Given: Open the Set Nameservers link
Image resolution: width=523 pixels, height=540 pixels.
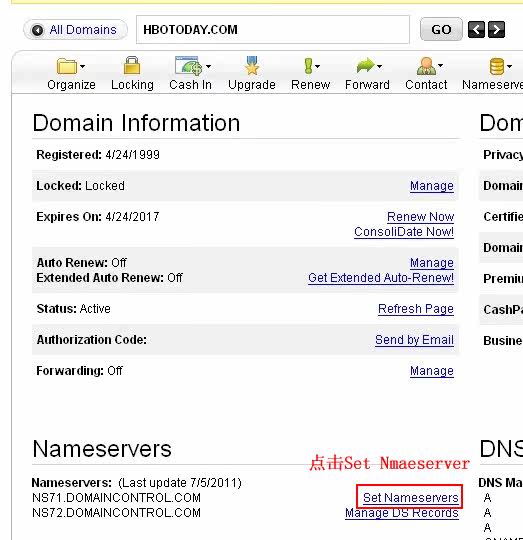Looking at the screenshot, I should (410, 498).
